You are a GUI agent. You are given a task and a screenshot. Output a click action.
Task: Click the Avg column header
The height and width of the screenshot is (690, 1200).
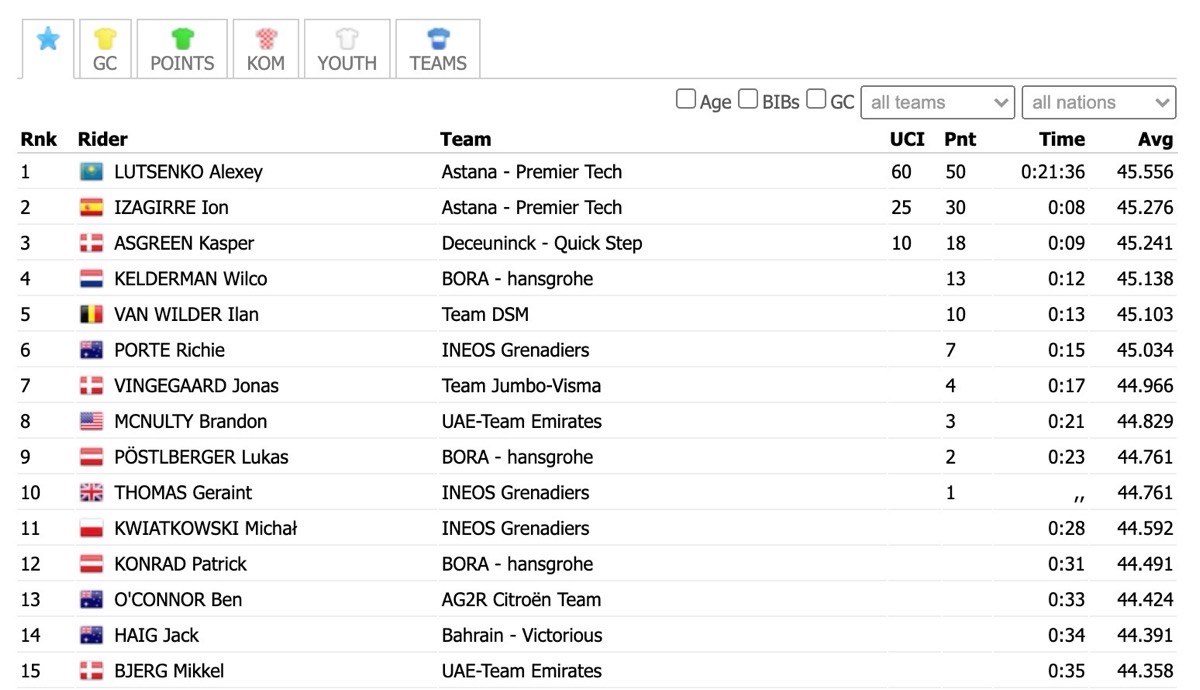click(x=1155, y=139)
